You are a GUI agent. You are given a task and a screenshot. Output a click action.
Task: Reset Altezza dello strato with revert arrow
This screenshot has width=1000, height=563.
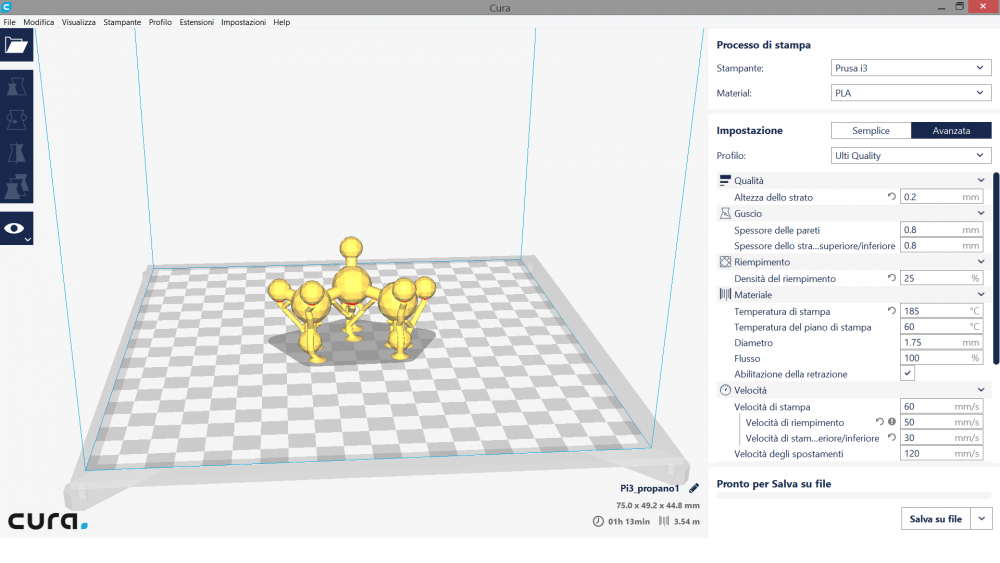pyautogui.click(x=891, y=197)
